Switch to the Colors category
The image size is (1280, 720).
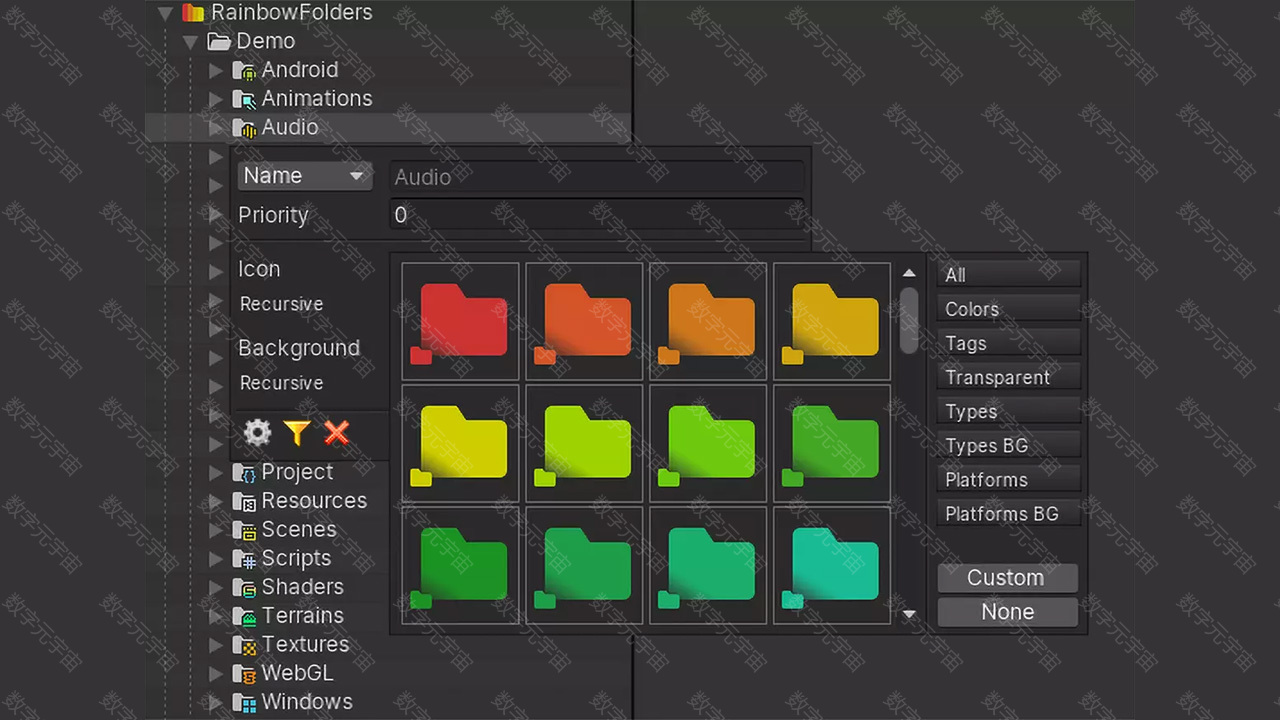1009,309
